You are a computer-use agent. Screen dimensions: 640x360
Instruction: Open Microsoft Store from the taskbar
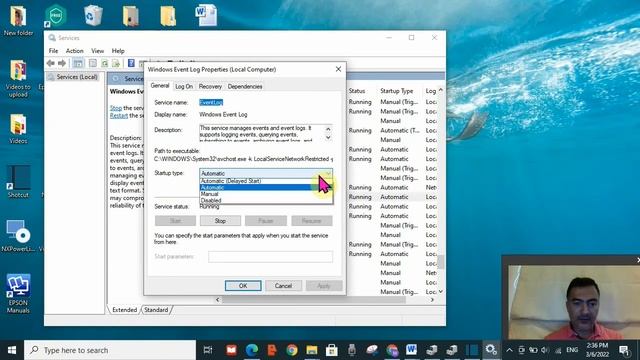[x=331, y=350]
